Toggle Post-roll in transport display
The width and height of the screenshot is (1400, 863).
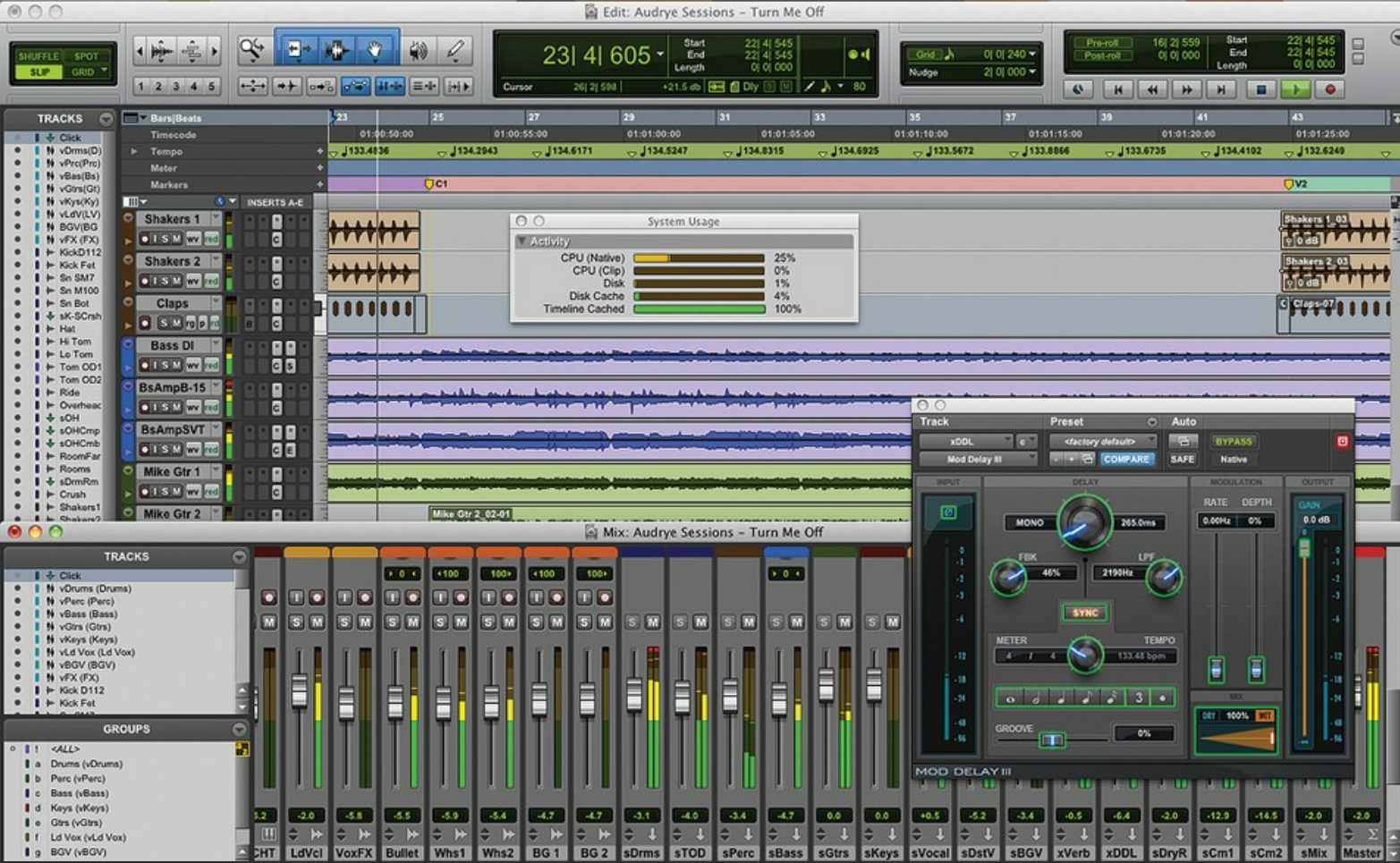1102,55
